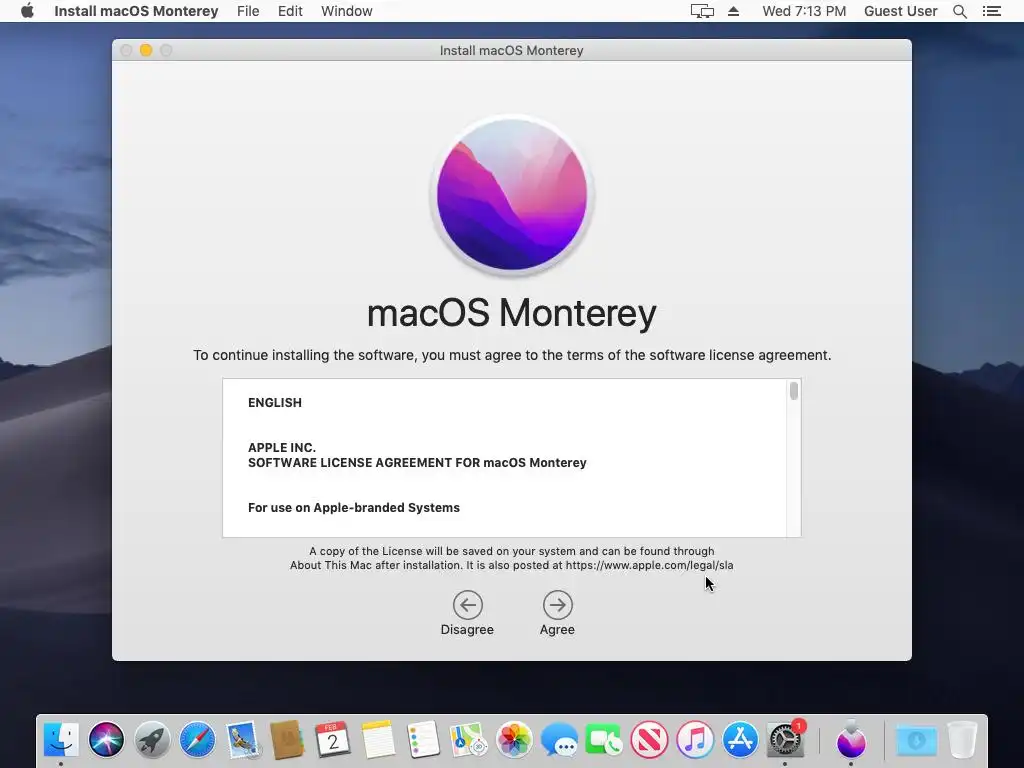
Task: Click the macOS Monterey installer Dock icon
Action: tap(851, 739)
